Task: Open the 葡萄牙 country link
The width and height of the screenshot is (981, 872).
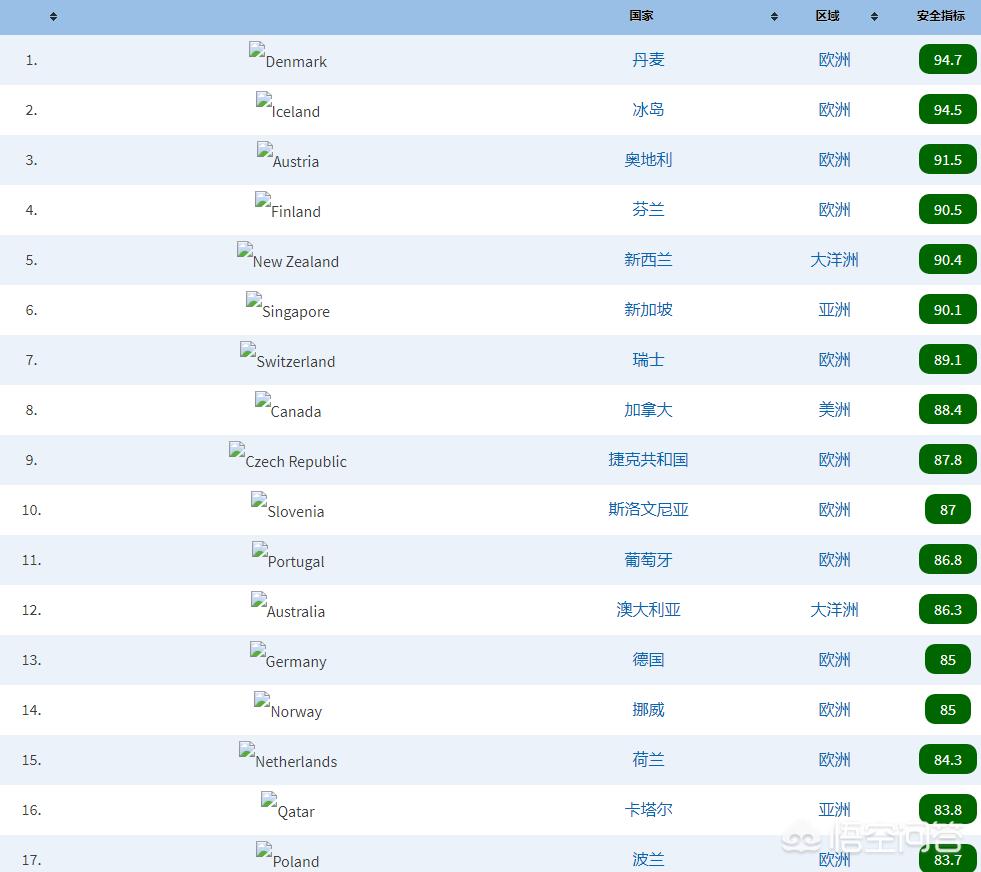Action: (x=648, y=560)
